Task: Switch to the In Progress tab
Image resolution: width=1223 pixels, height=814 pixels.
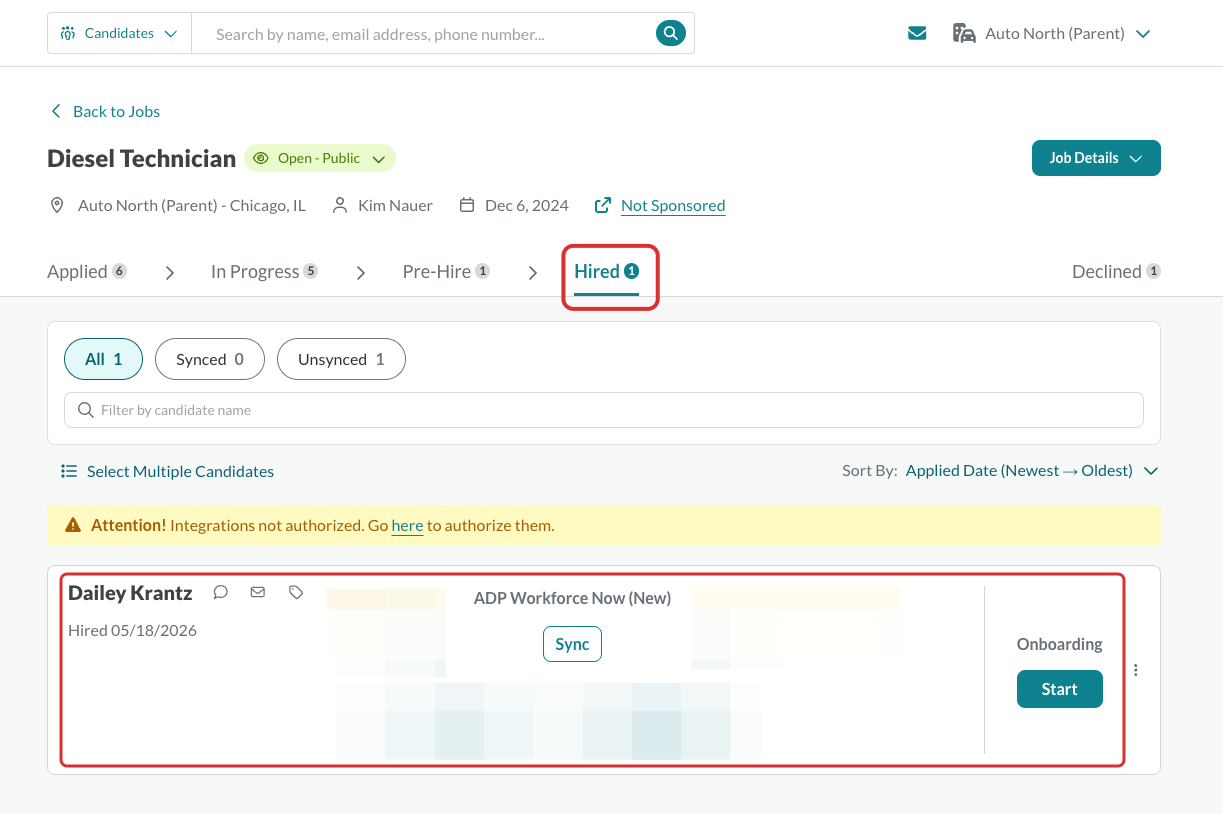Action: point(264,271)
